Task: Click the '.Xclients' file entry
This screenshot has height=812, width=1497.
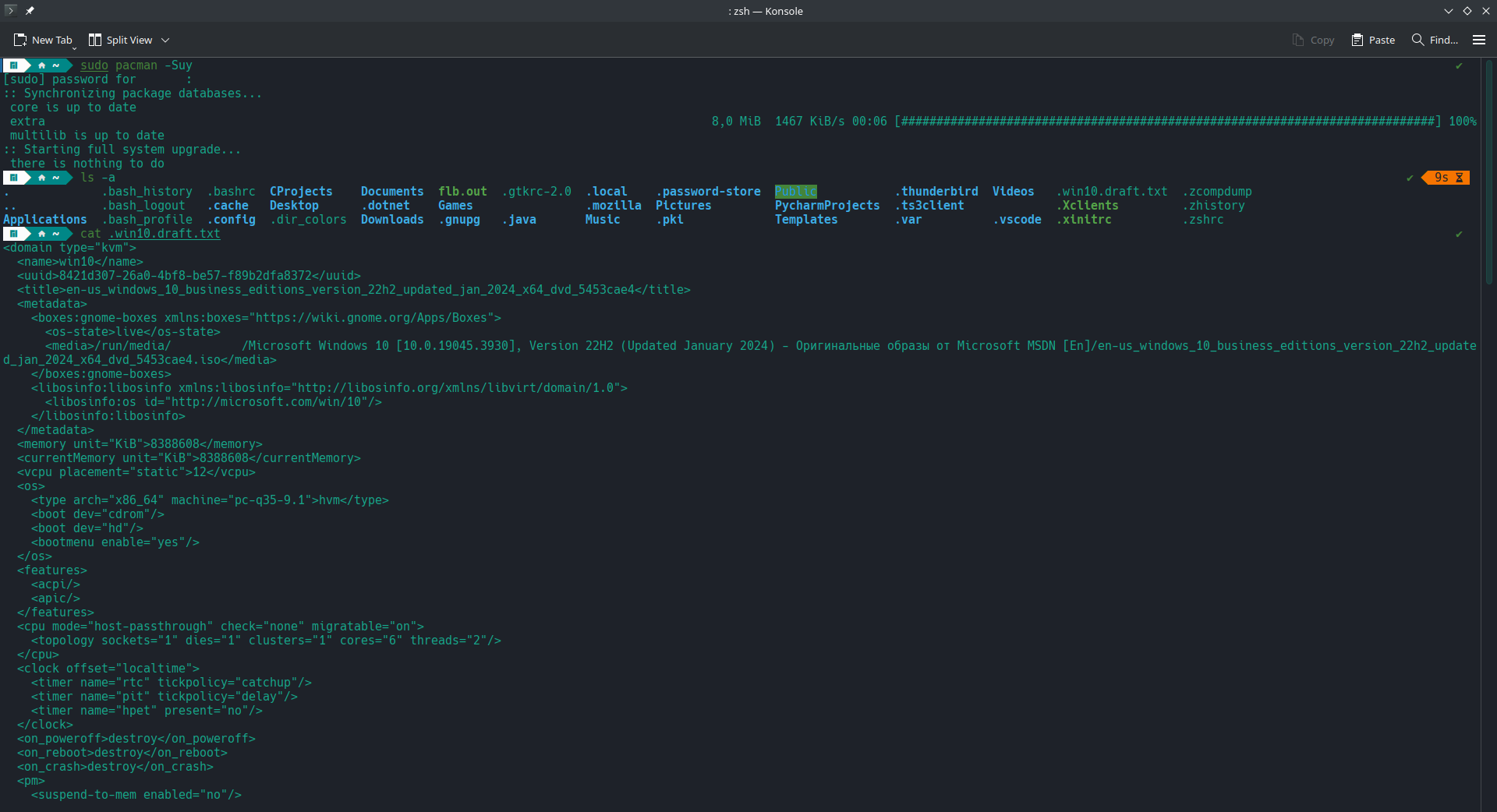Action: [1087, 206]
